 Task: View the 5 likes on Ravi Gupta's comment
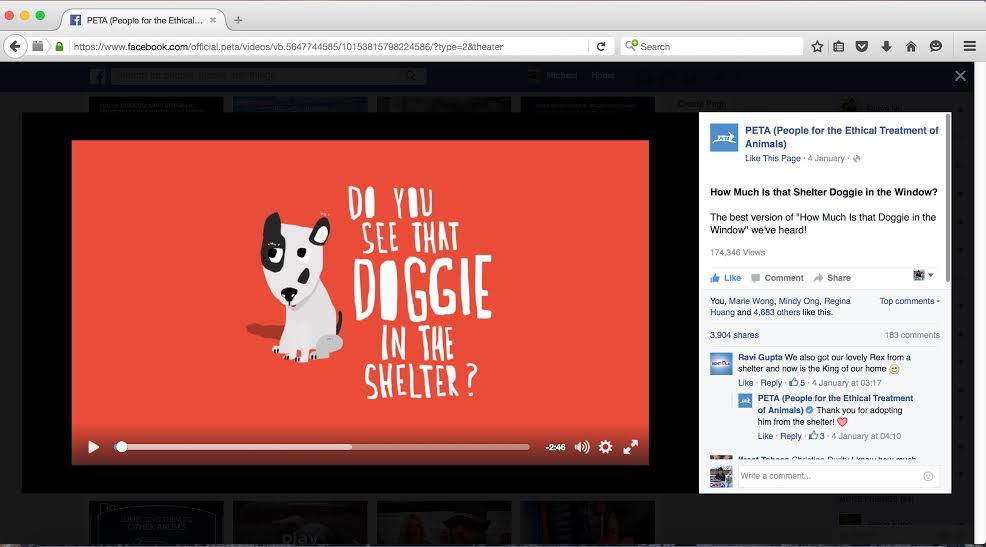pyautogui.click(x=797, y=383)
